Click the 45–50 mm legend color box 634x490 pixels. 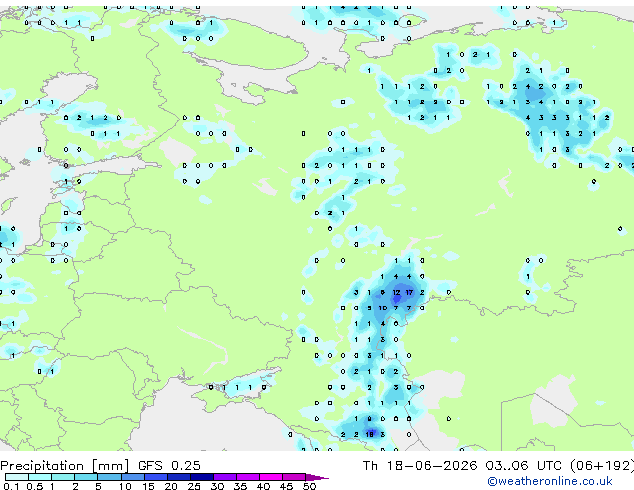[294, 477]
